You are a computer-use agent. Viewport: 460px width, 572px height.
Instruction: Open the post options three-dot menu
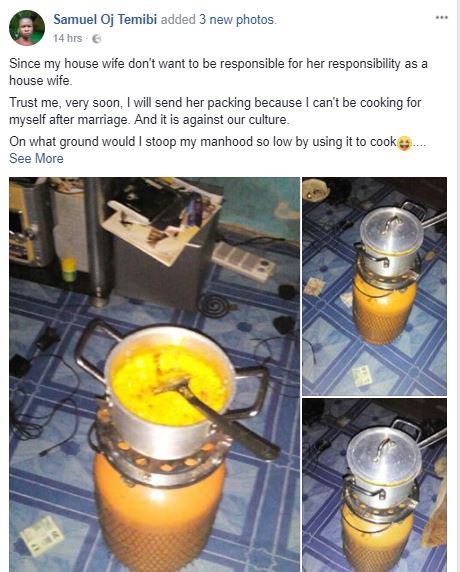click(x=441, y=18)
